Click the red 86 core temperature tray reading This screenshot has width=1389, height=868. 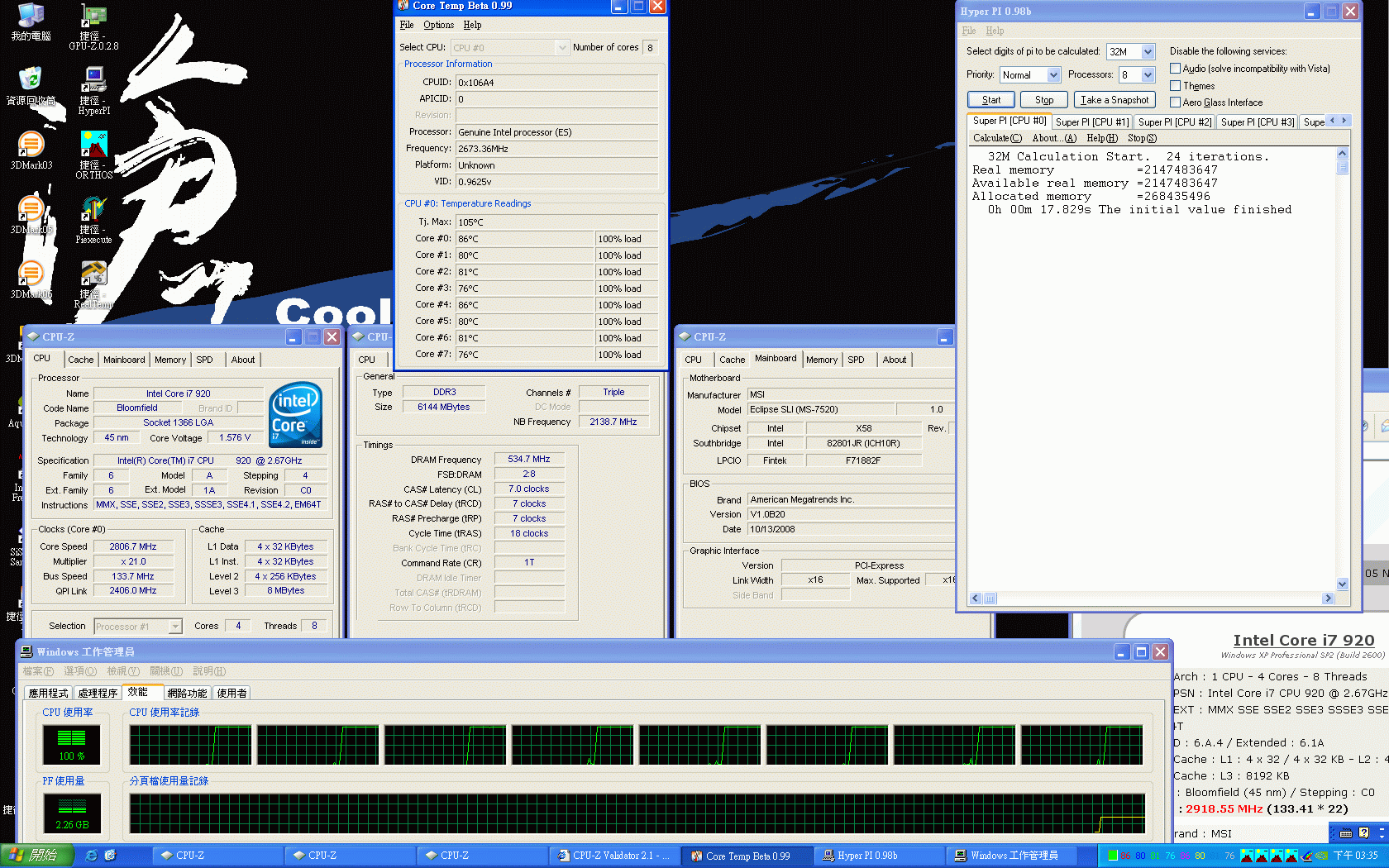pyautogui.click(x=1125, y=856)
